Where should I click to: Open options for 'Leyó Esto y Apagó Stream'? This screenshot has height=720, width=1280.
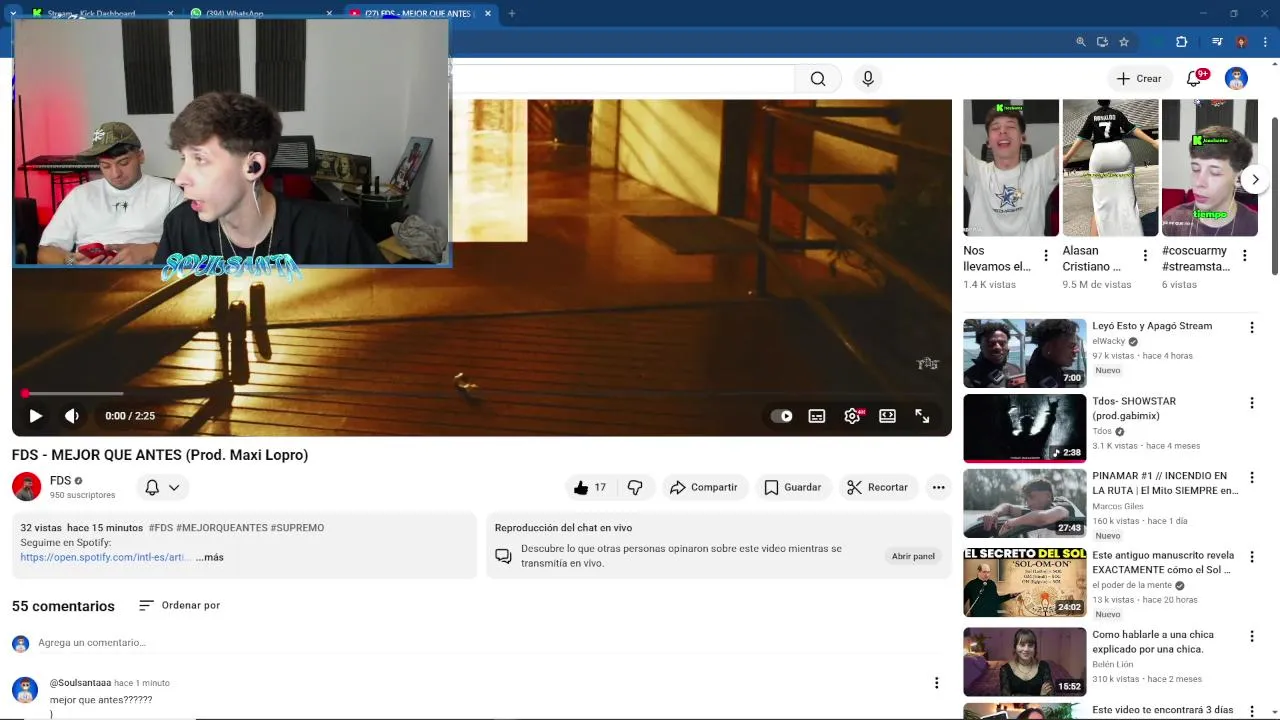coord(1251,328)
